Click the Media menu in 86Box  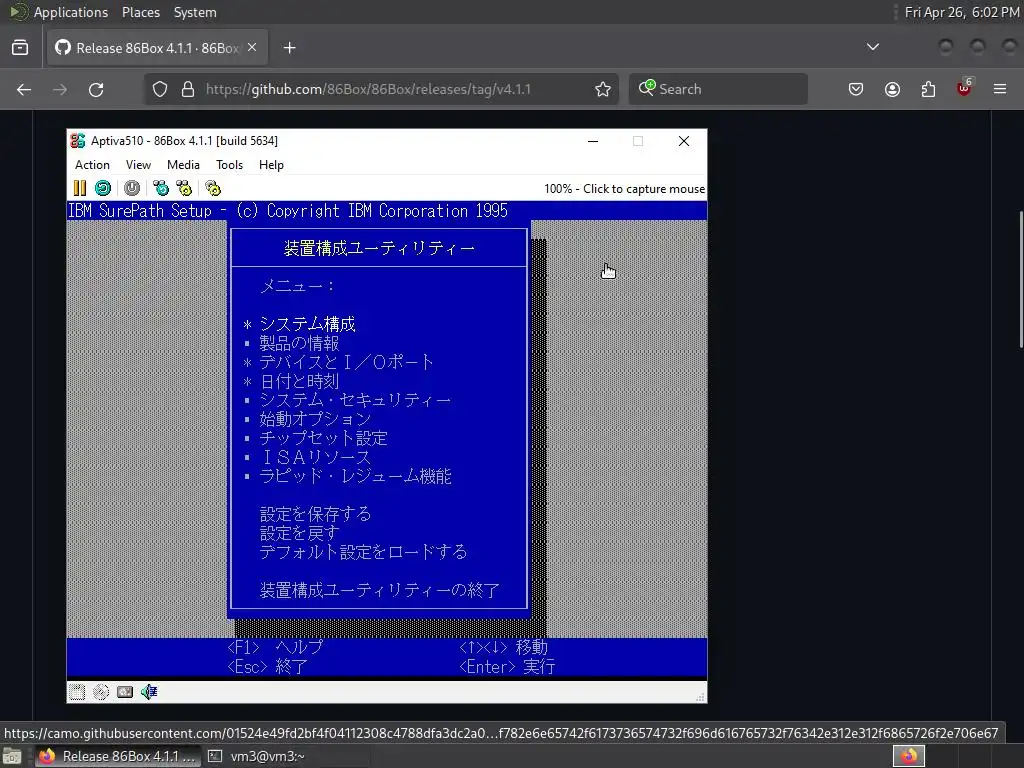point(183,165)
